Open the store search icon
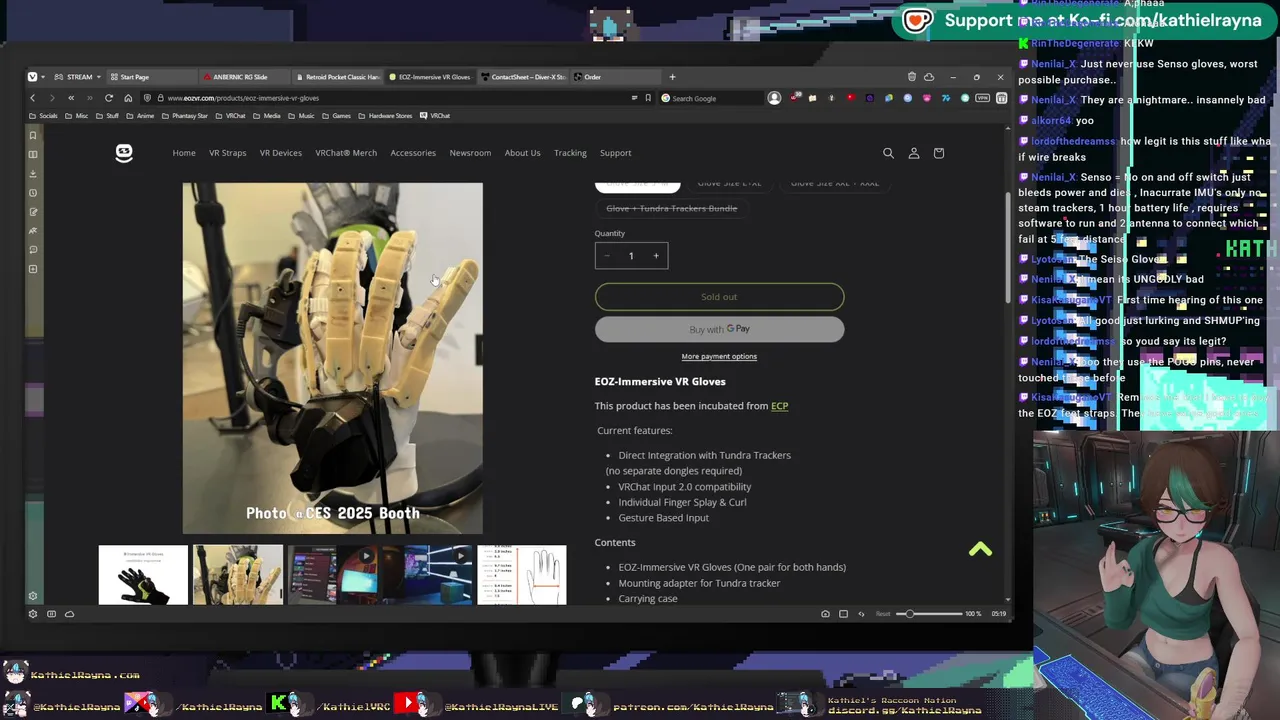Screen dimensions: 1280x720 [x=888, y=153]
